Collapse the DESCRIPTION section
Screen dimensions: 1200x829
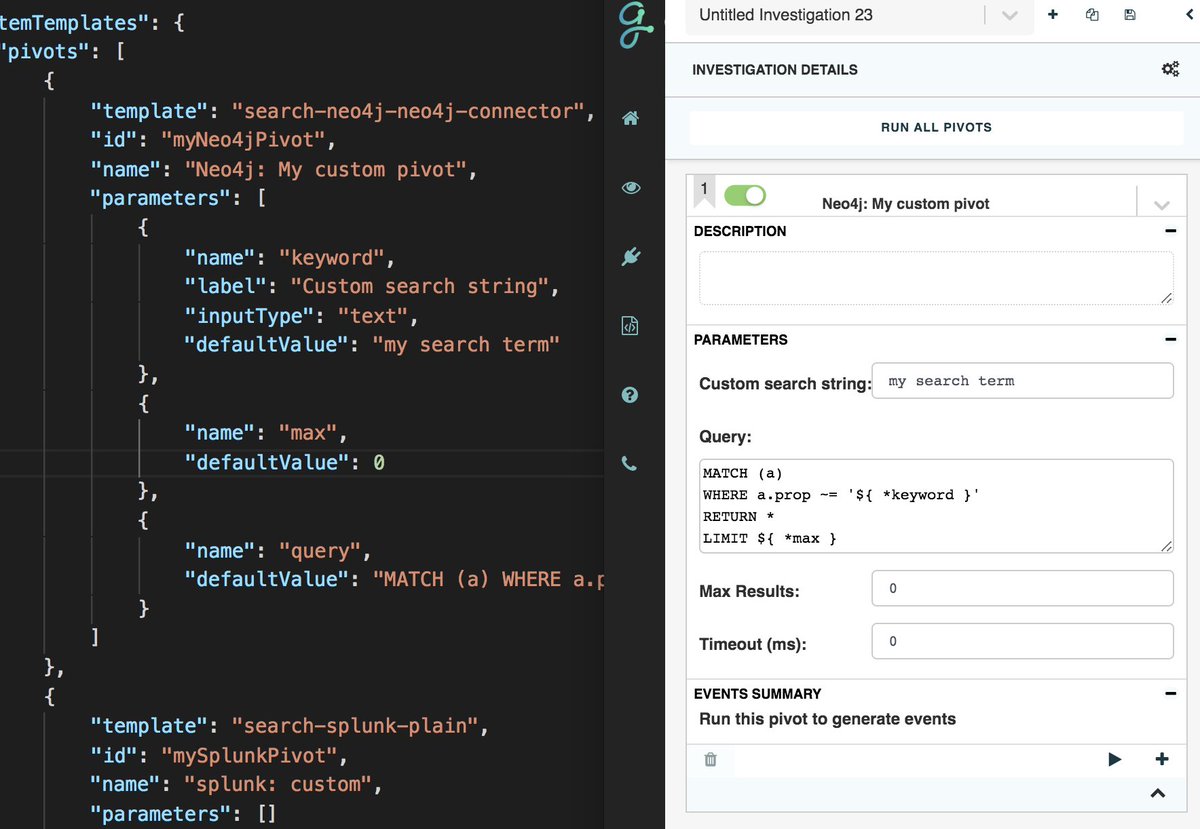[x=1169, y=230]
